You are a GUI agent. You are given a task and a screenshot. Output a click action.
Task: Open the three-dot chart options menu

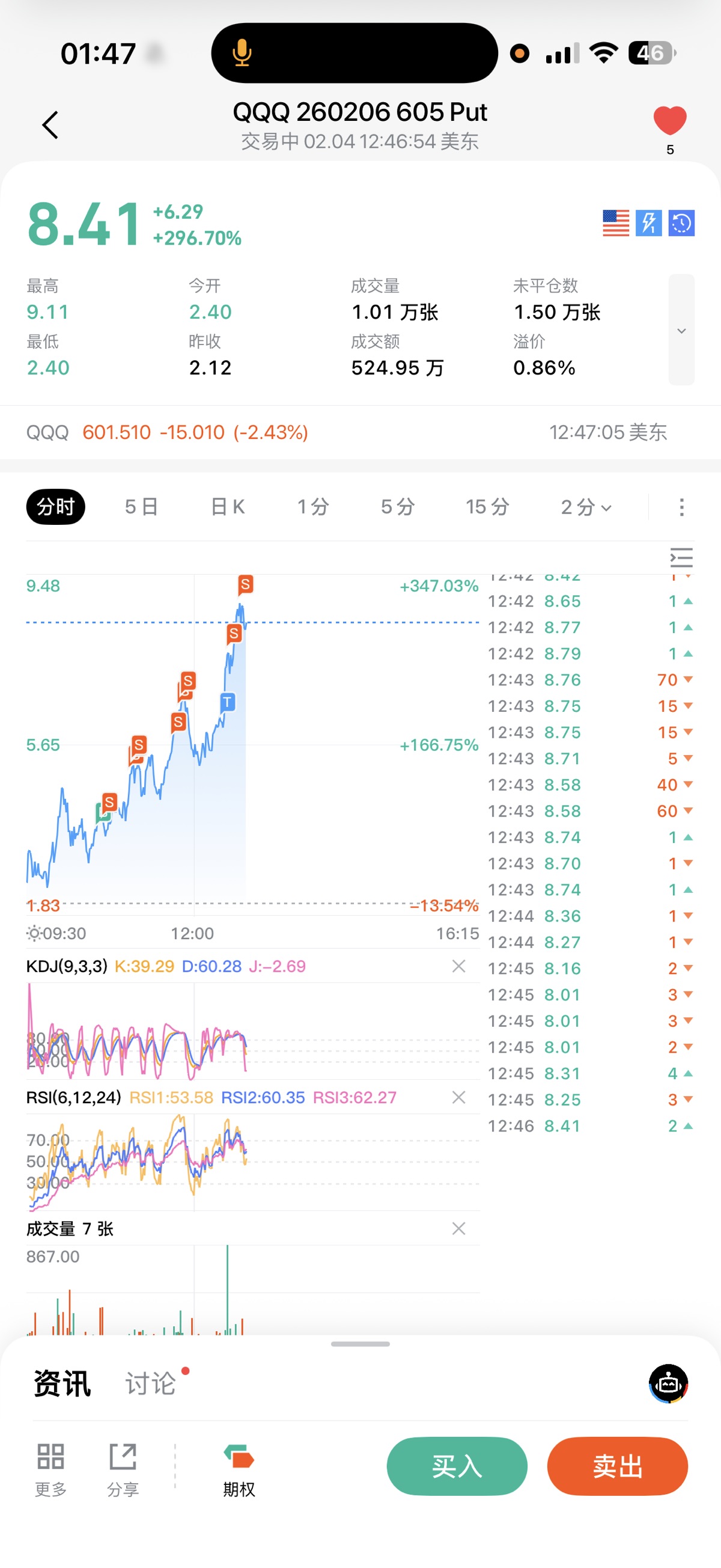coord(681,506)
